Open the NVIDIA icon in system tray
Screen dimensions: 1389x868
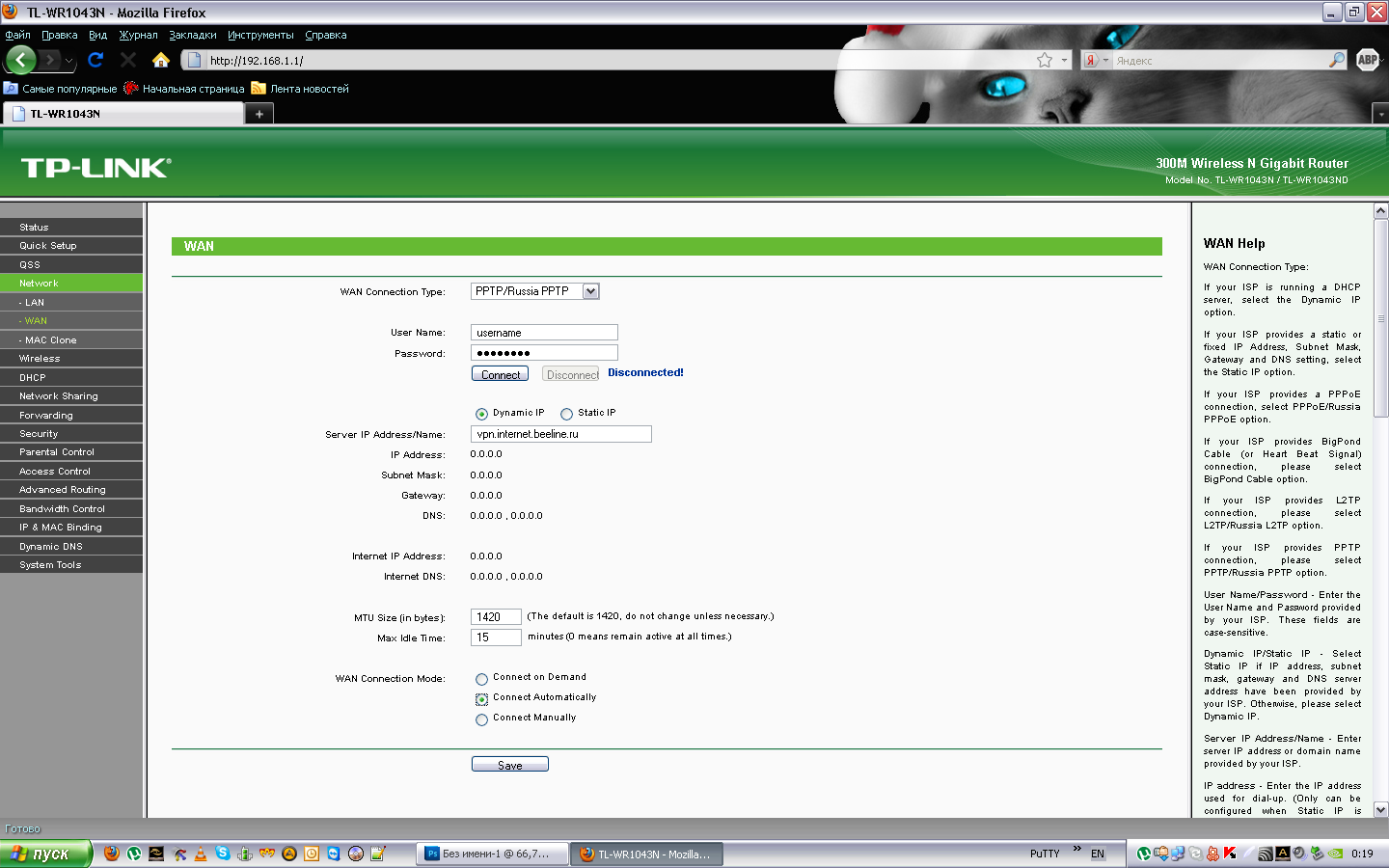[x=1335, y=854]
